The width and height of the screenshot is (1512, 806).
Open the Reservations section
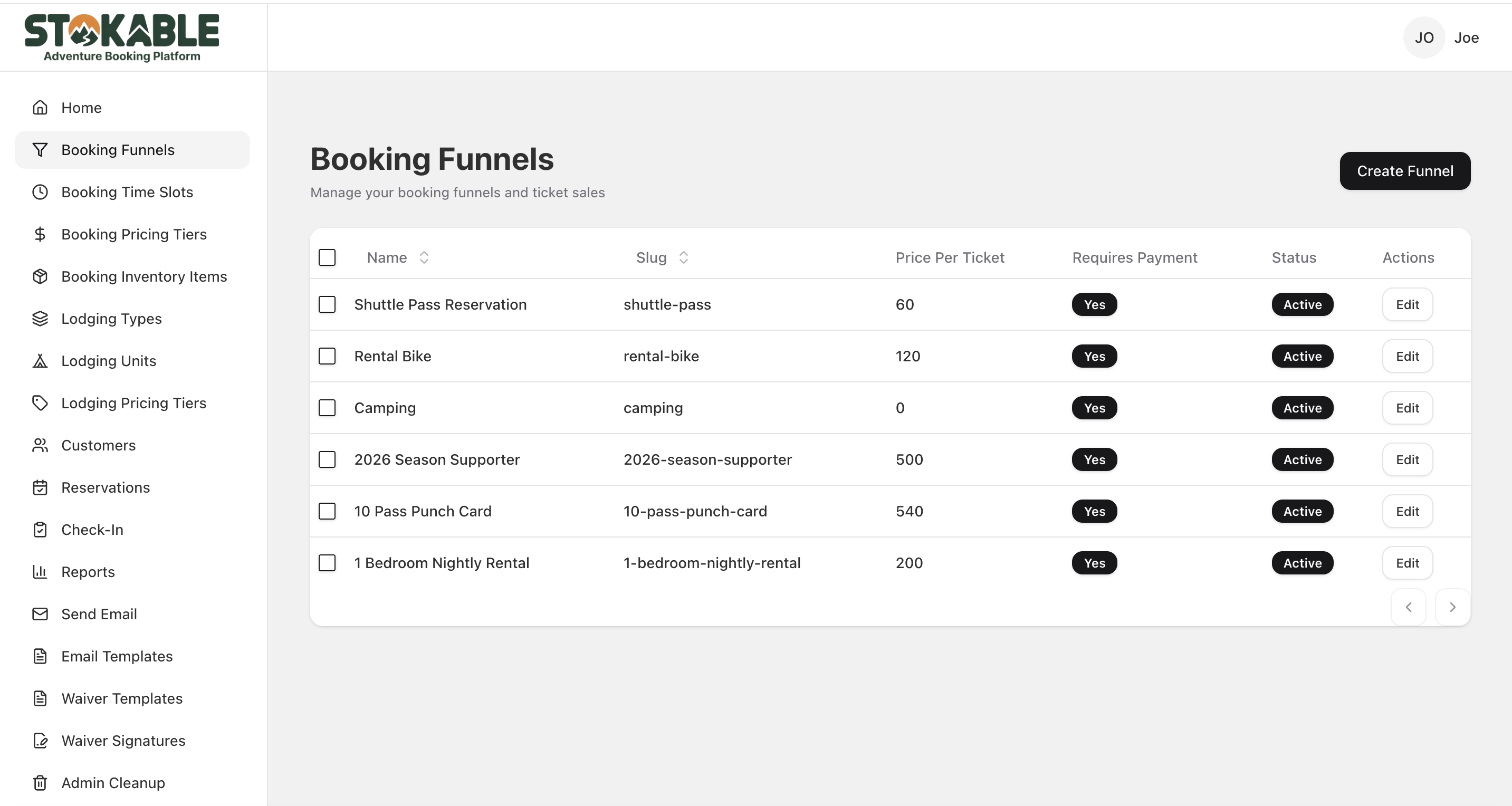105,487
